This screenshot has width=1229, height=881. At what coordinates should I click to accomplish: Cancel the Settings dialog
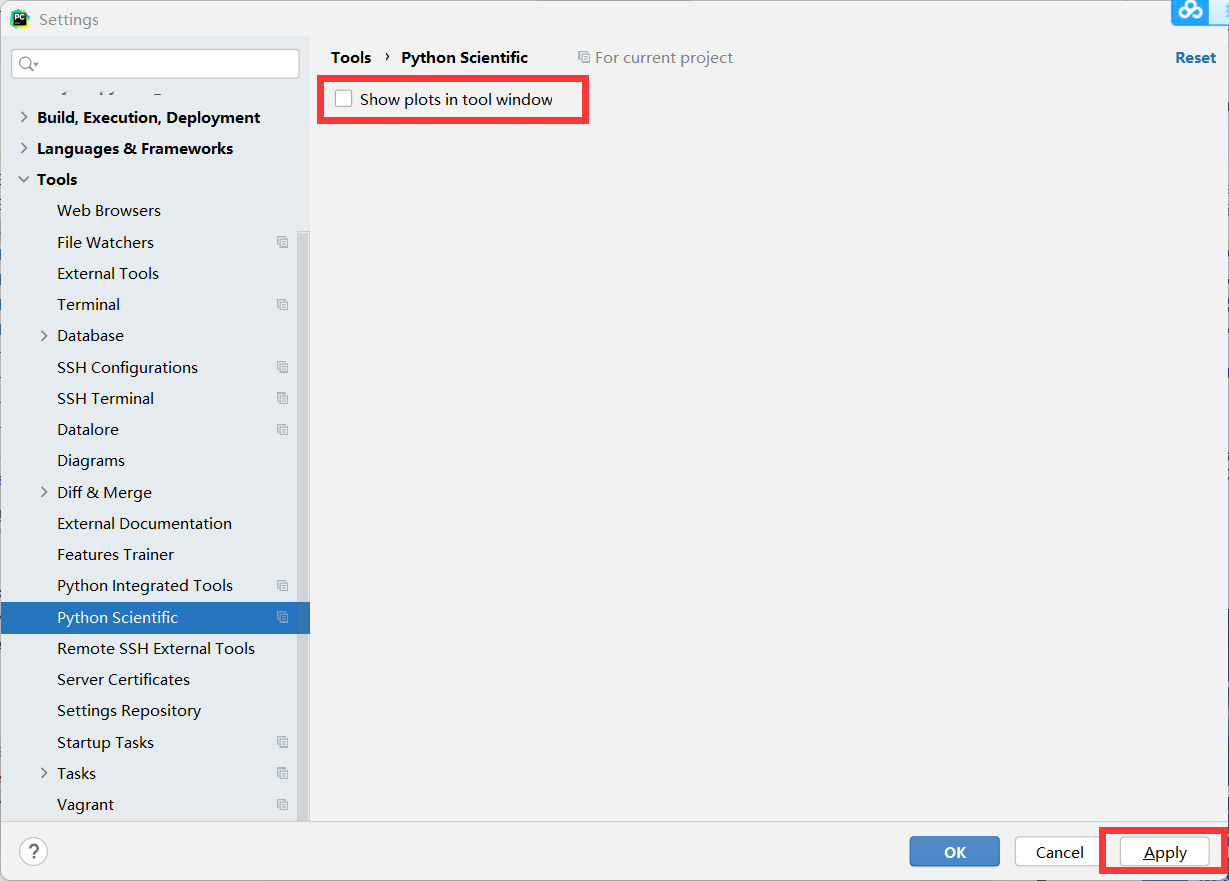1059,852
